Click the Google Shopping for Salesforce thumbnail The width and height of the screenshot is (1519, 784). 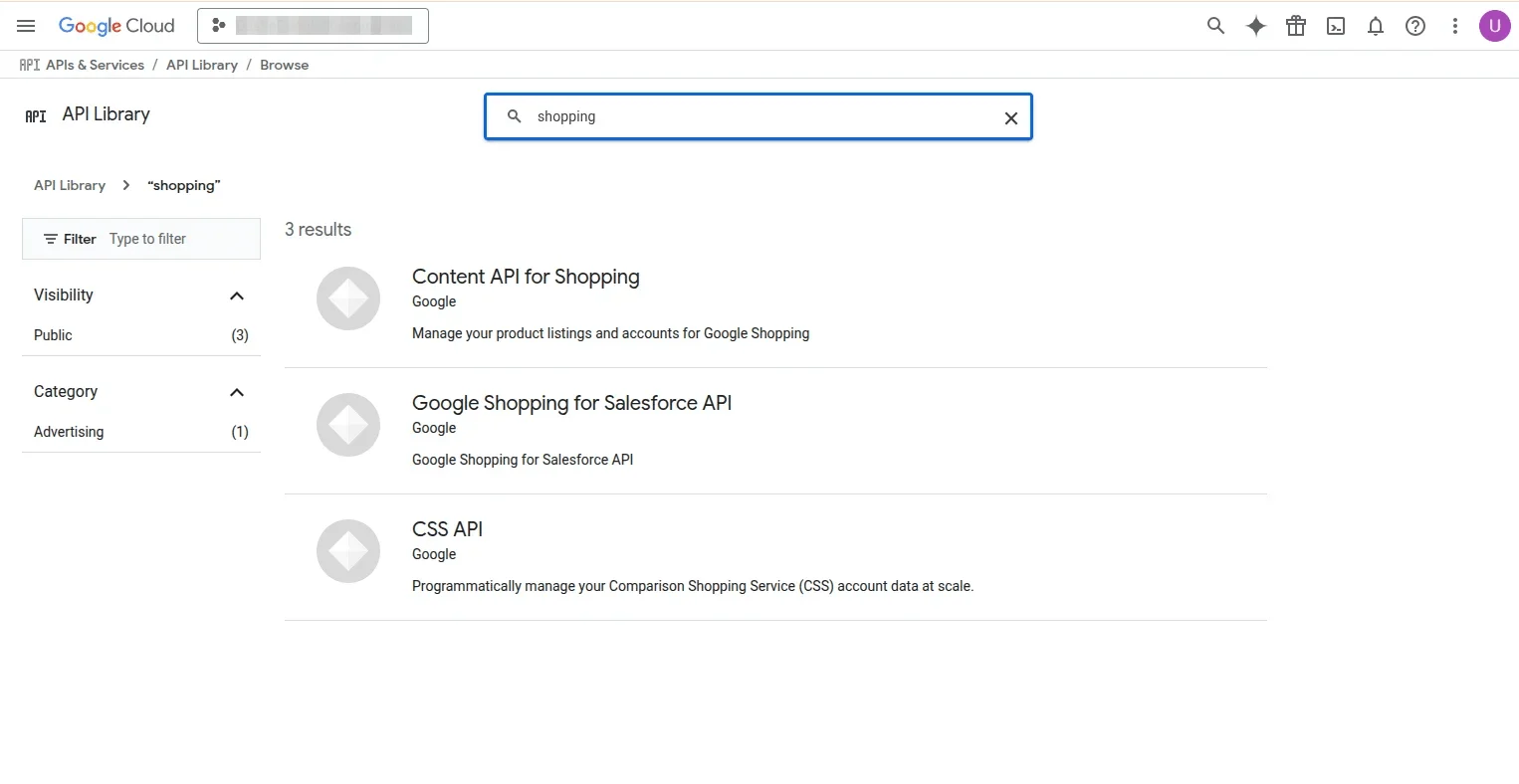coord(348,425)
